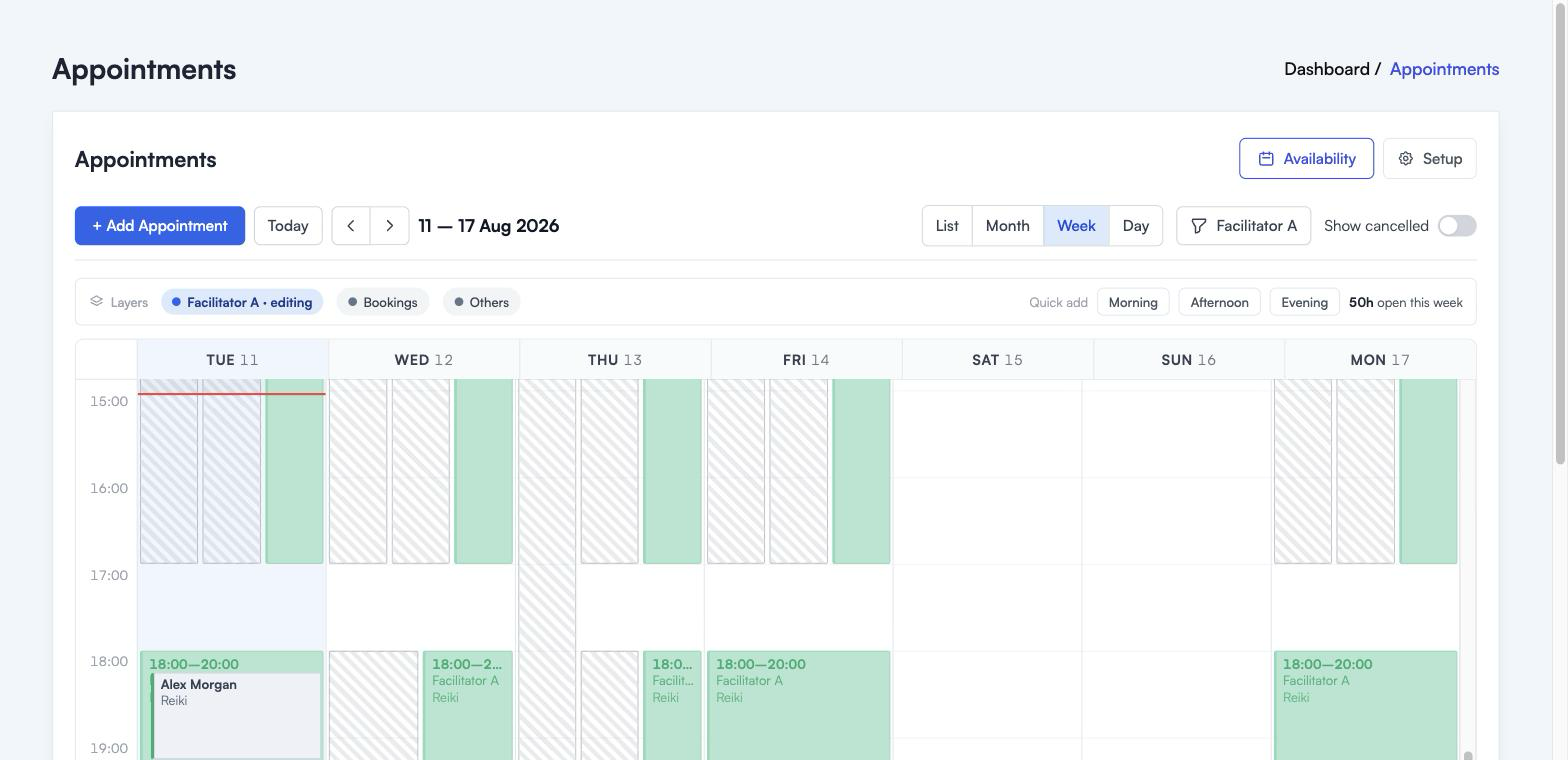
Task: Click the THU 13 column header
Action: coord(615,360)
